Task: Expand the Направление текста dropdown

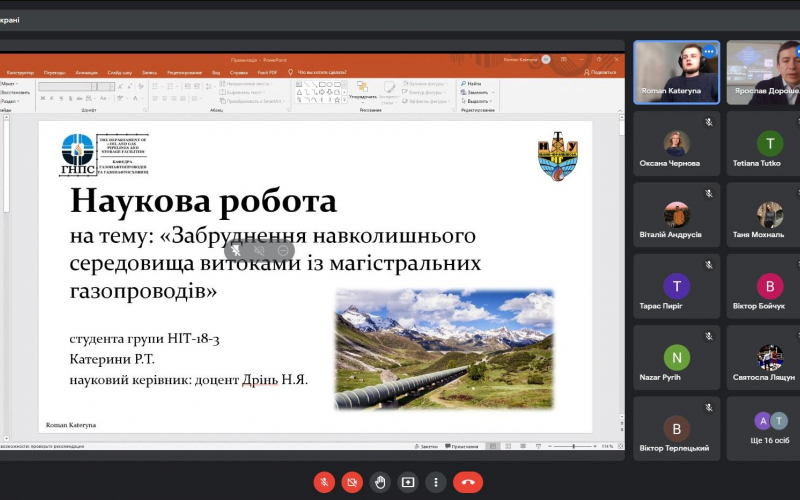Action: point(246,84)
